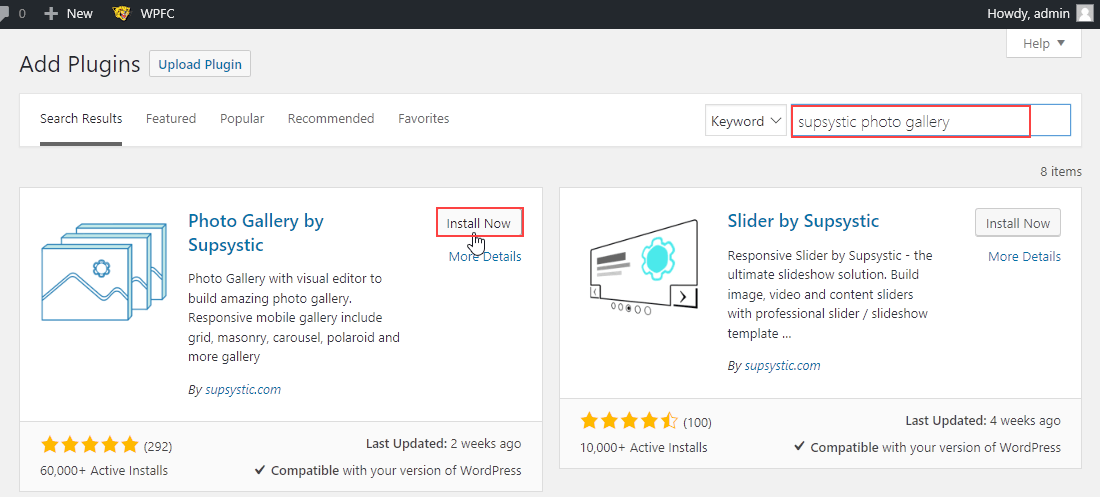The height and width of the screenshot is (497, 1100).
Task: Open More Details for Photo Gallery
Action: [485, 256]
